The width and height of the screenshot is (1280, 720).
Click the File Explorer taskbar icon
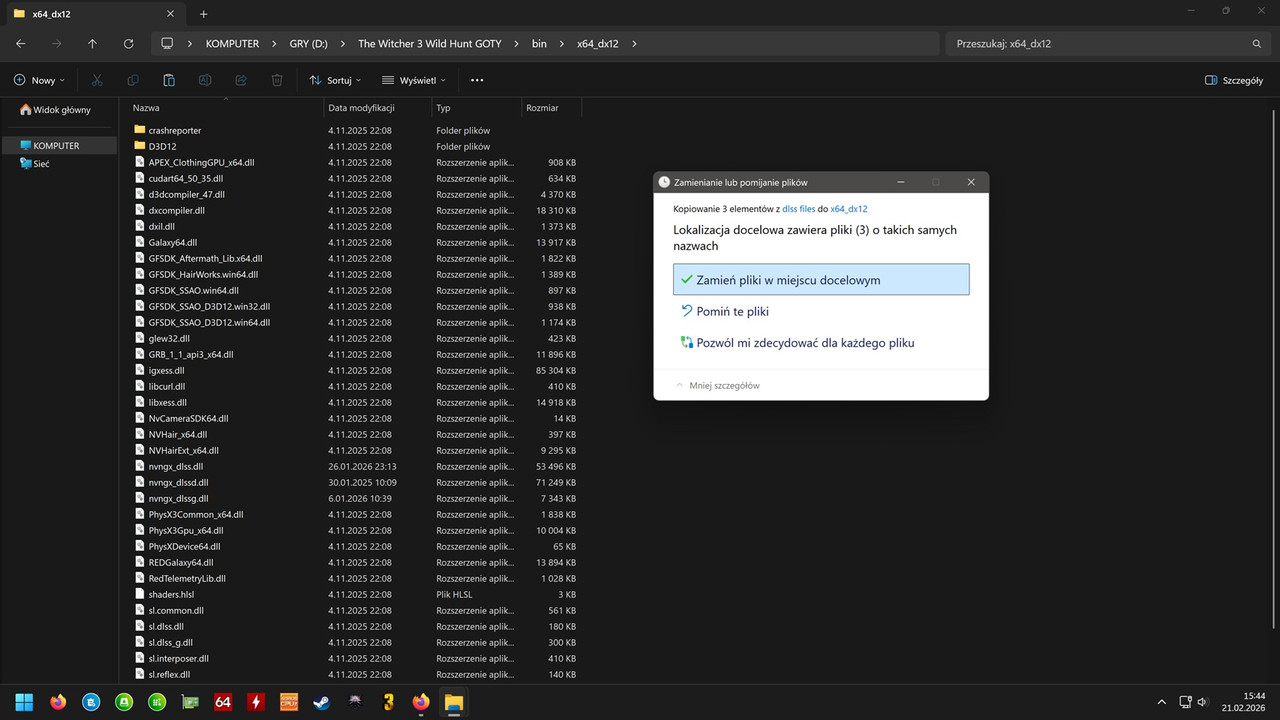coord(453,702)
